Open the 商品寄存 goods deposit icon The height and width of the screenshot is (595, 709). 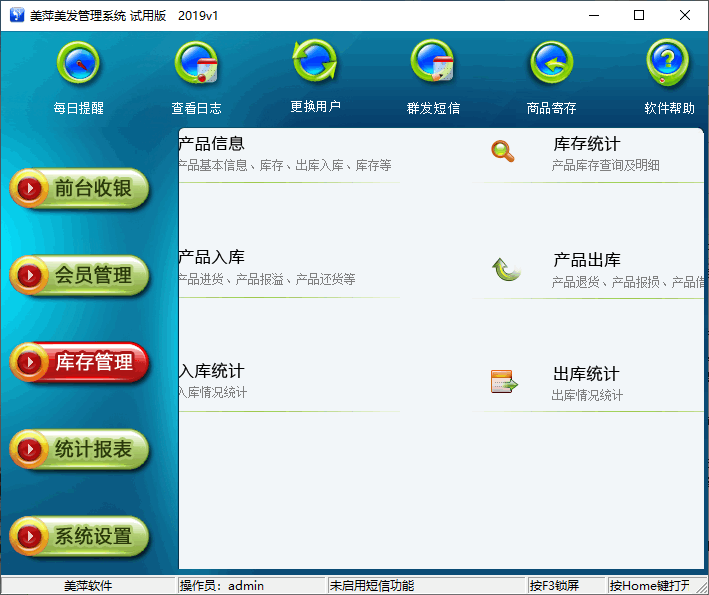point(551,63)
